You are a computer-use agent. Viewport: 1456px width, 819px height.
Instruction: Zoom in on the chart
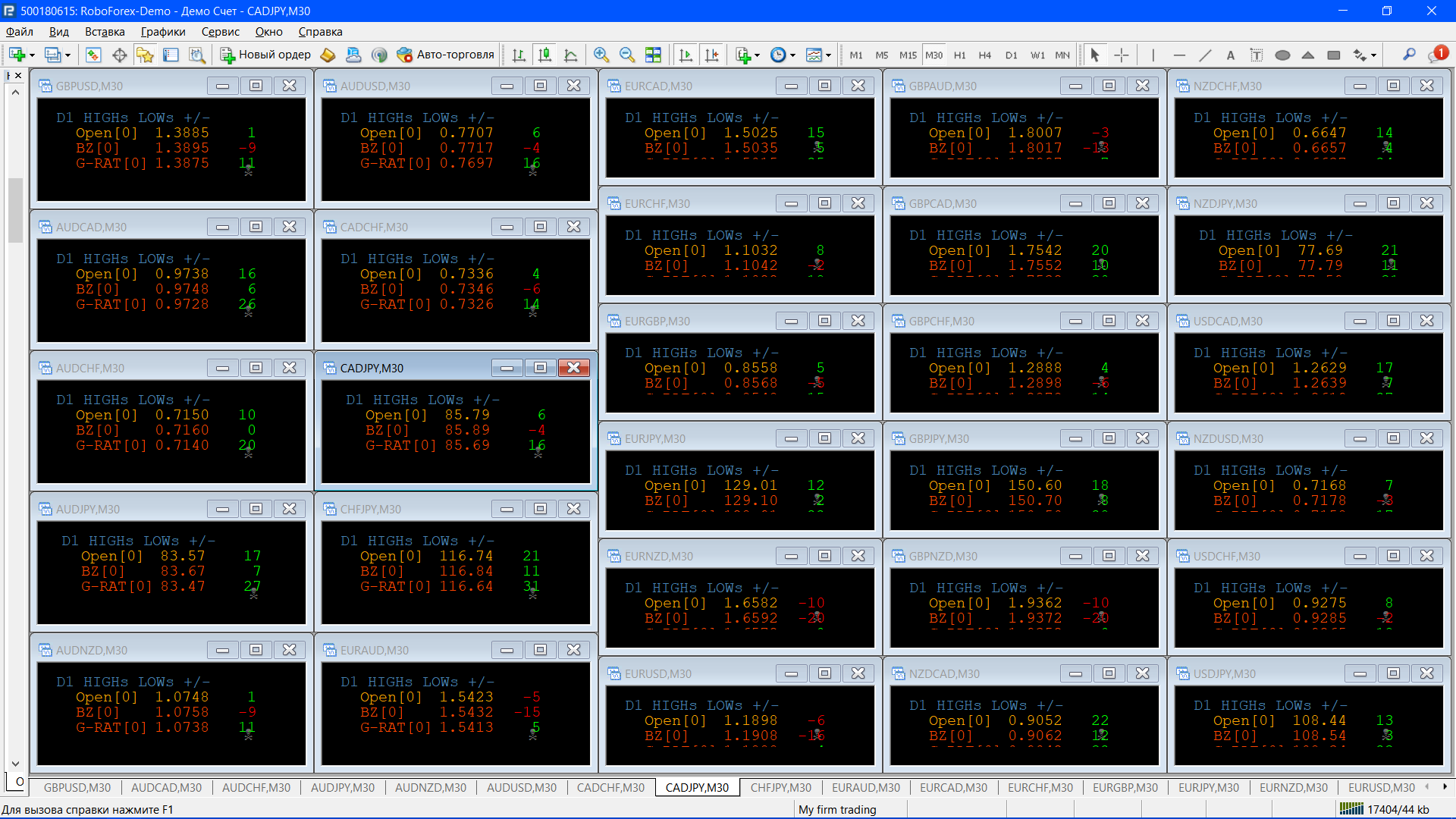(x=601, y=55)
